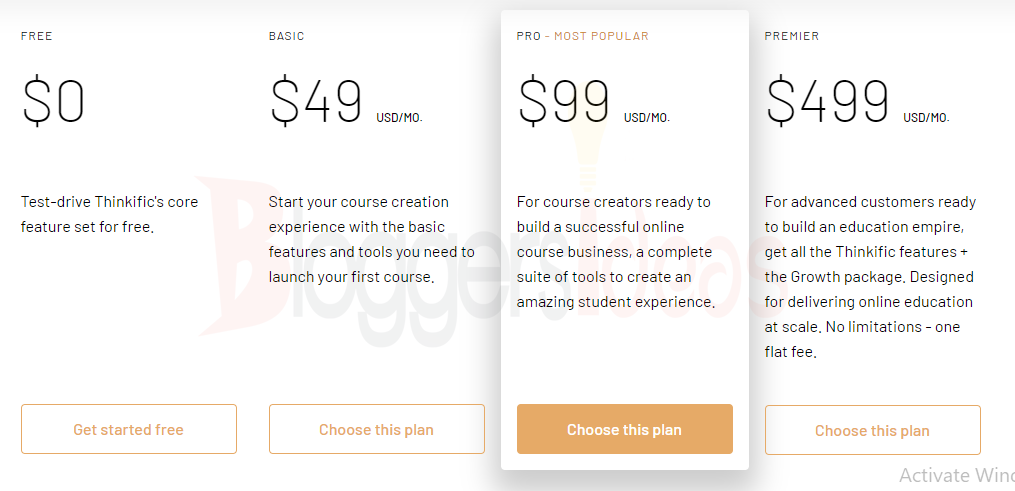Click the $499 price figure
This screenshot has width=1015, height=491.
828,101
